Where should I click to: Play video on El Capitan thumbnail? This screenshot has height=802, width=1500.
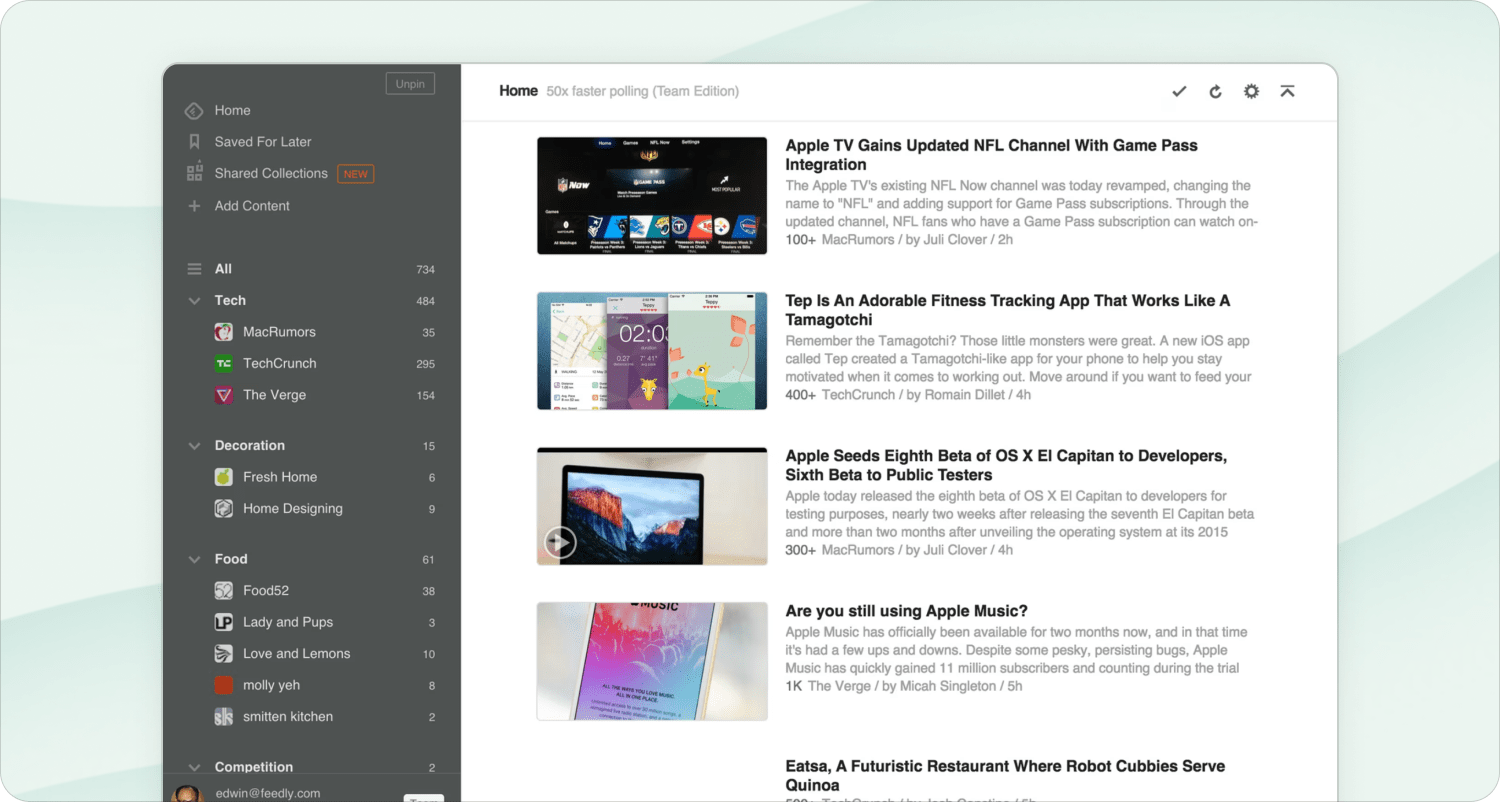[560, 542]
